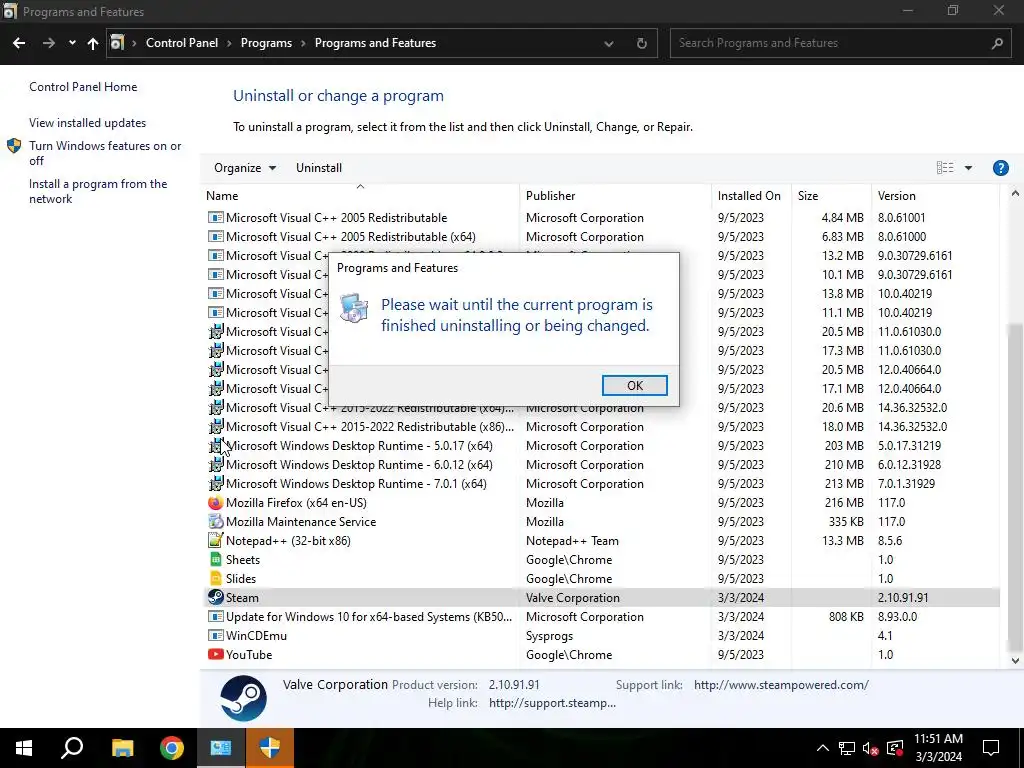Click the large Steam logo in details pane
1024x768 pixels.
(243, 698)
